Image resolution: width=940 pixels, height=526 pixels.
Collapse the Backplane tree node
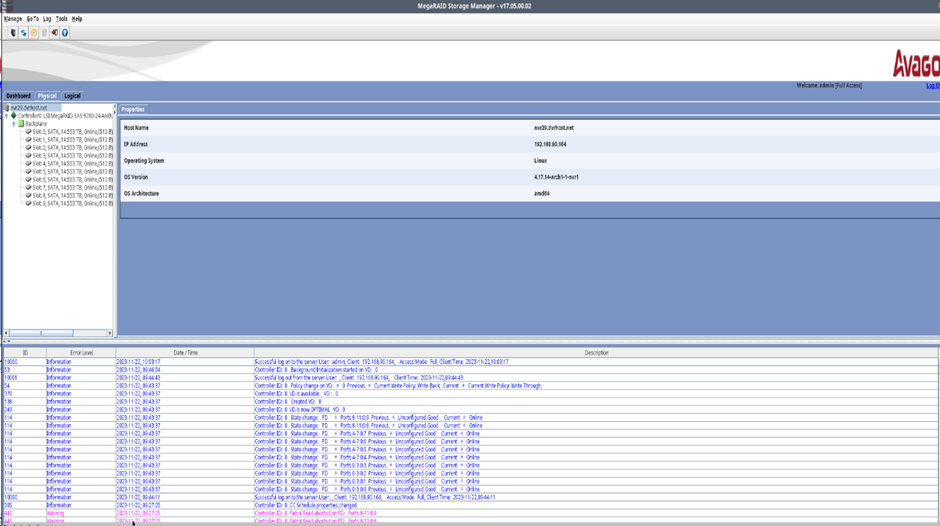click(13, 124)
